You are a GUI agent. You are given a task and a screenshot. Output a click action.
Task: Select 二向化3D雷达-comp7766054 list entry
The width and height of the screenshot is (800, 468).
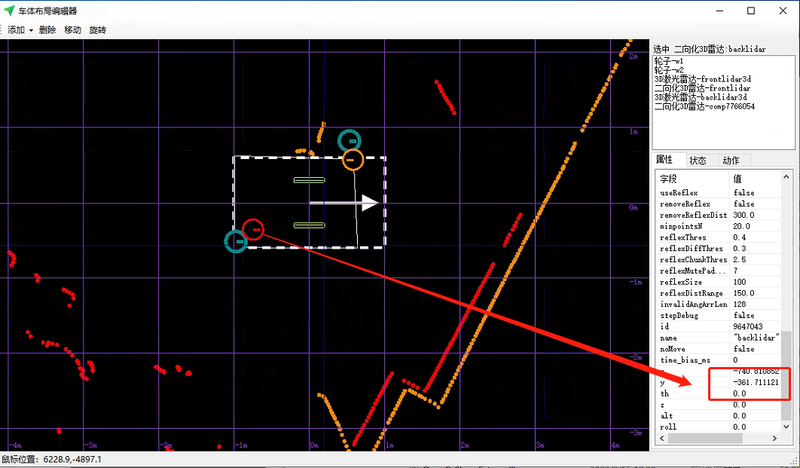pos(704,106)
